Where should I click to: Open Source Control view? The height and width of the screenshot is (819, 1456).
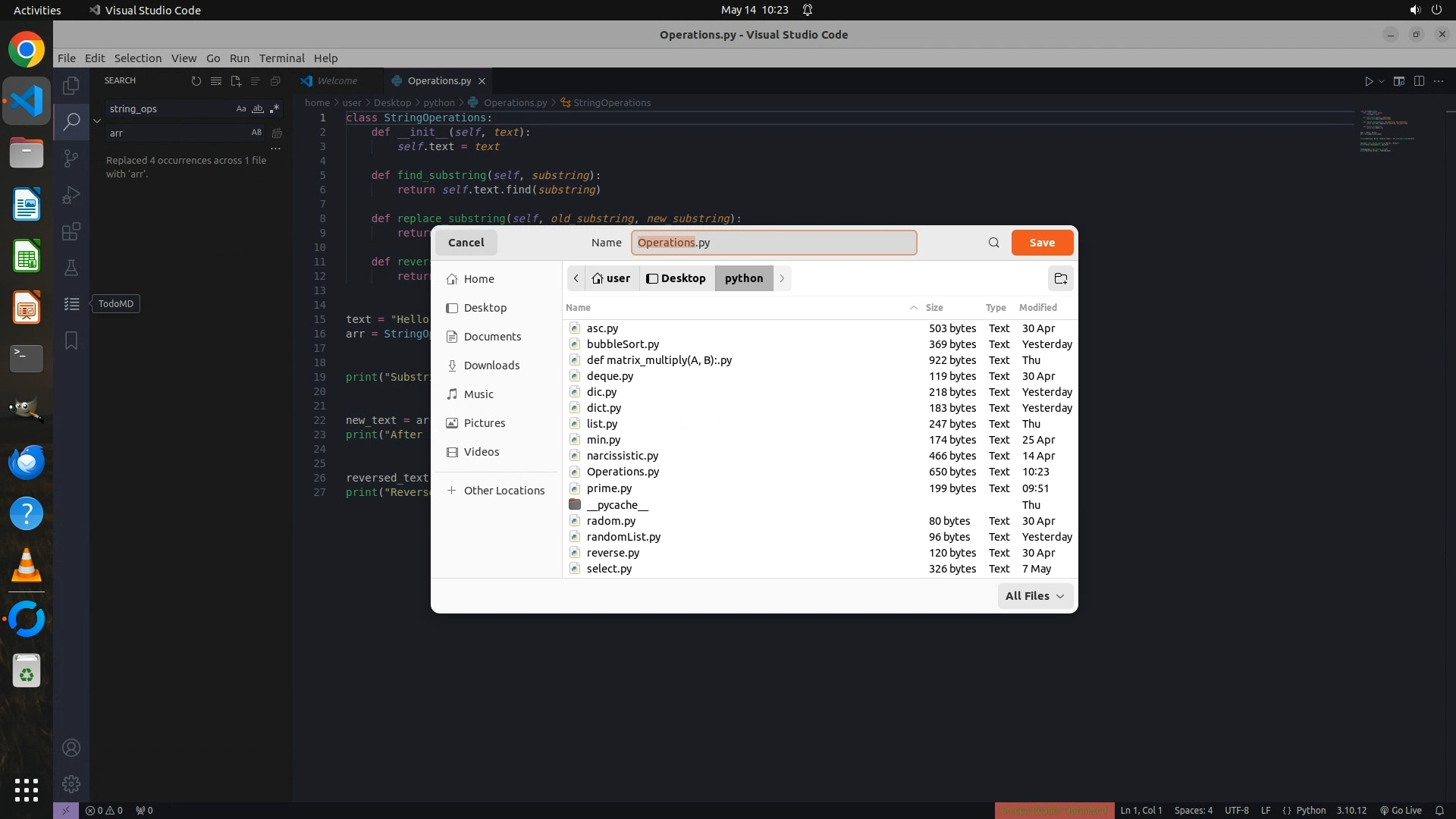pyautogui.click(x=71, y=158)
